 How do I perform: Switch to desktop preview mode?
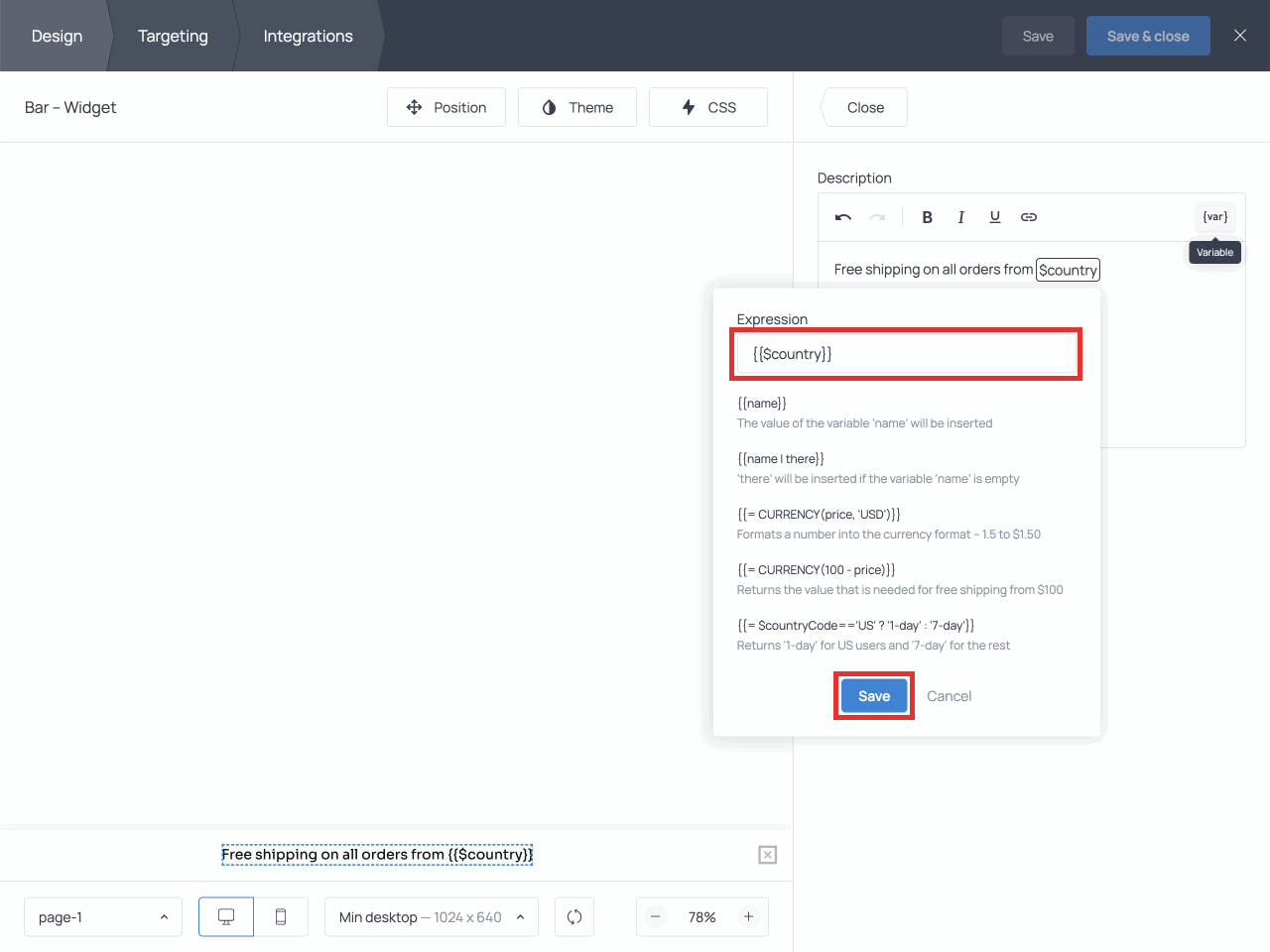tap(226, 917)
